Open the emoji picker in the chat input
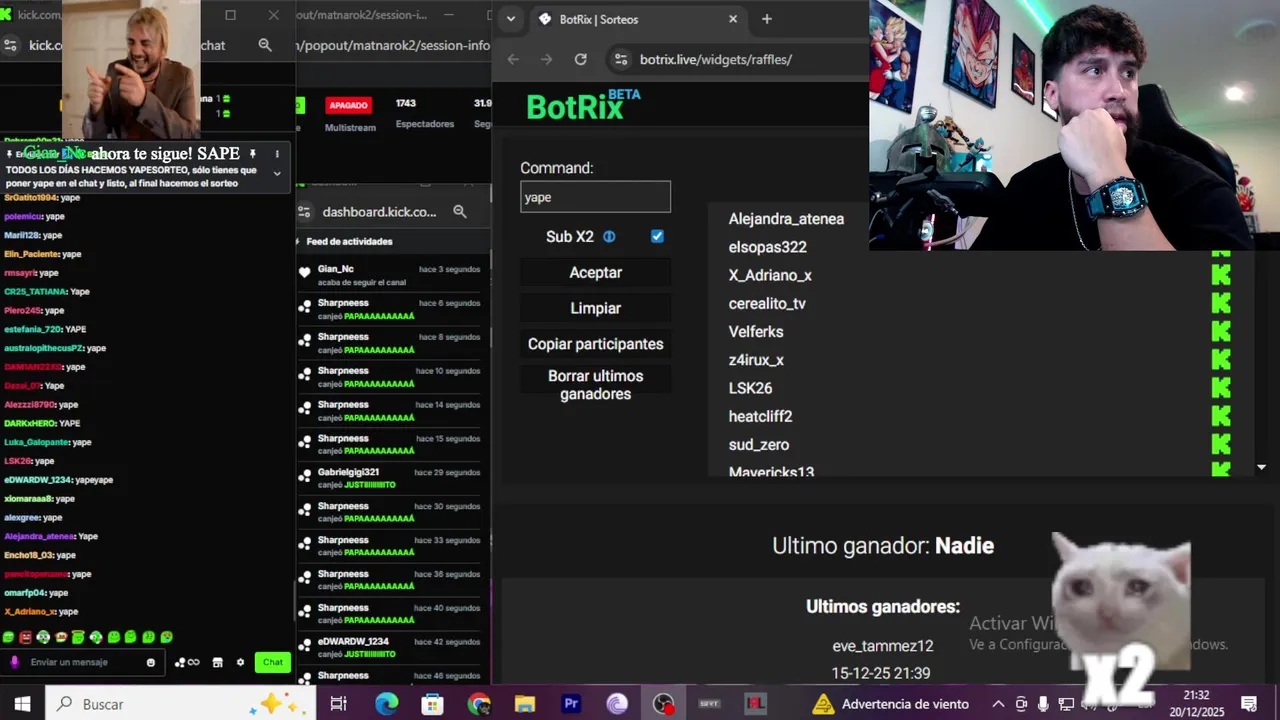The image size is (1280, 720). tap(151, 662)
